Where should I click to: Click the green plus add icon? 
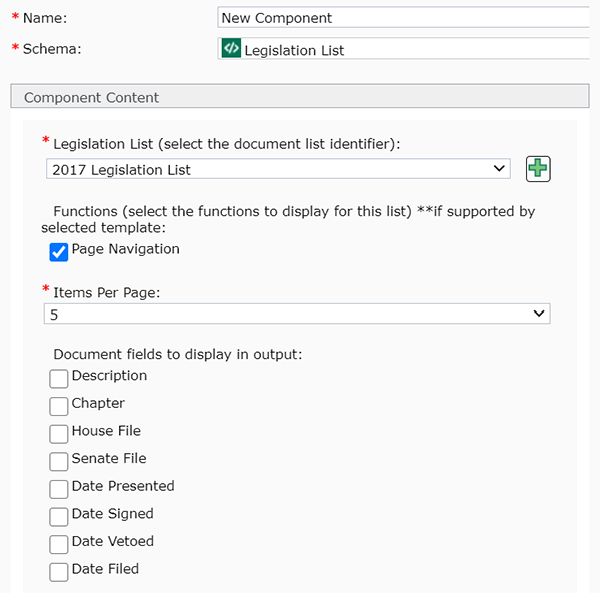click(538, 169)
